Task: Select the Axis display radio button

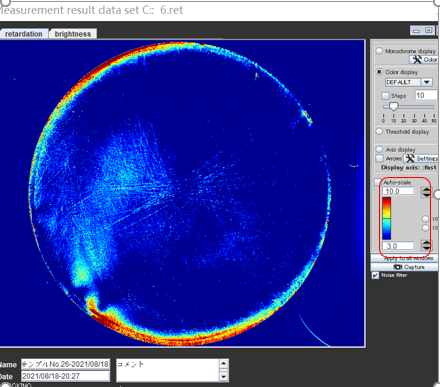Action: tap(379, 149)
